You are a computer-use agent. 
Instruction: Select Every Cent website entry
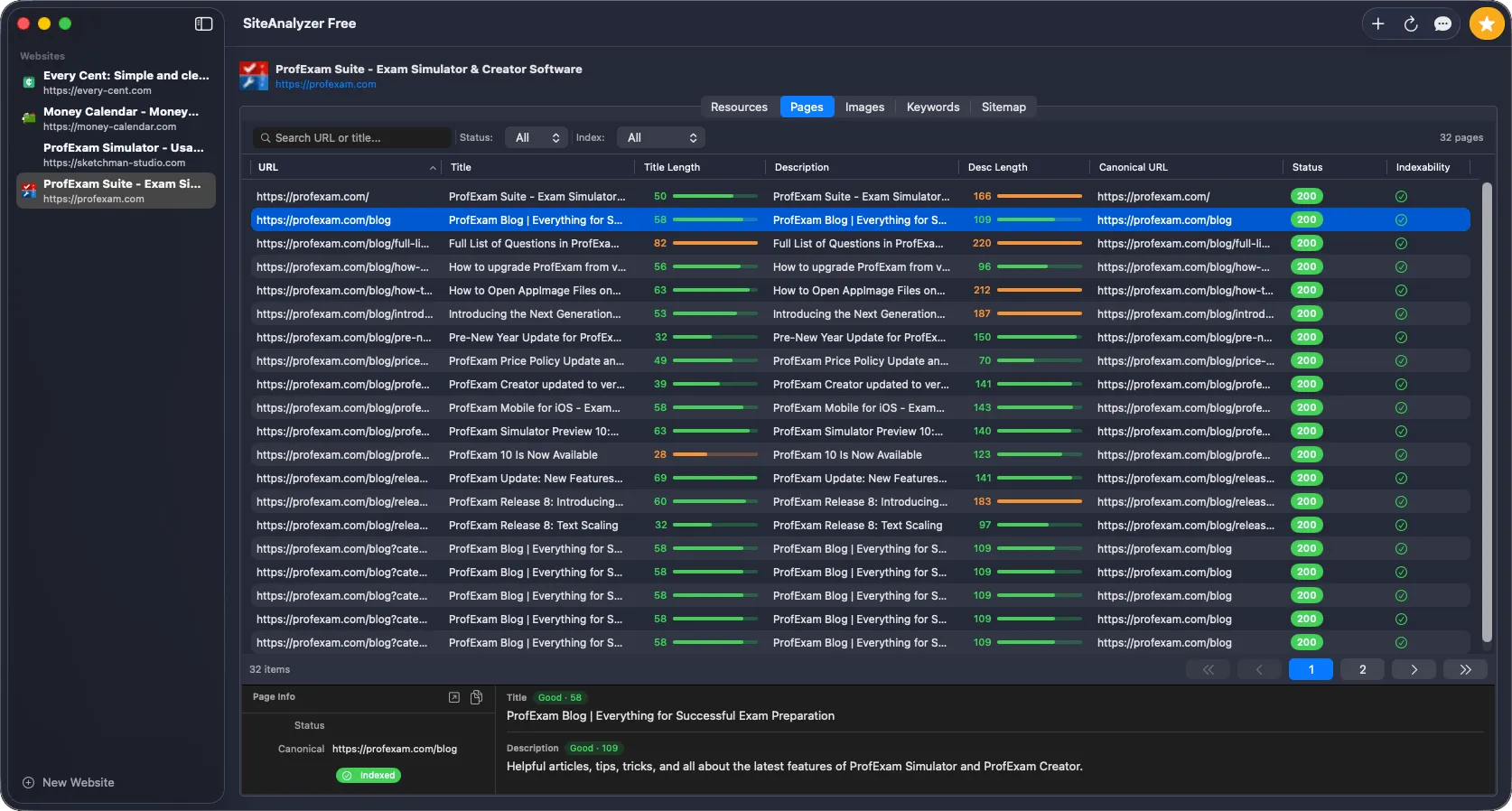116,82
